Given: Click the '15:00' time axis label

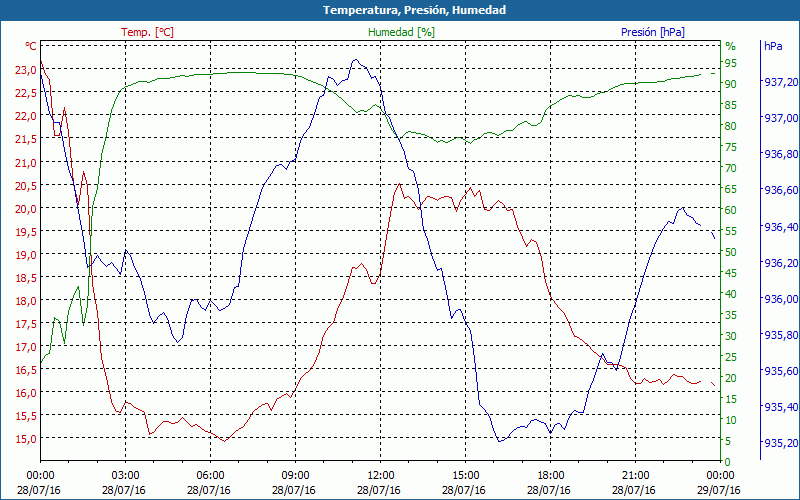Looking at the screenshot, I should tap(465, 476).
